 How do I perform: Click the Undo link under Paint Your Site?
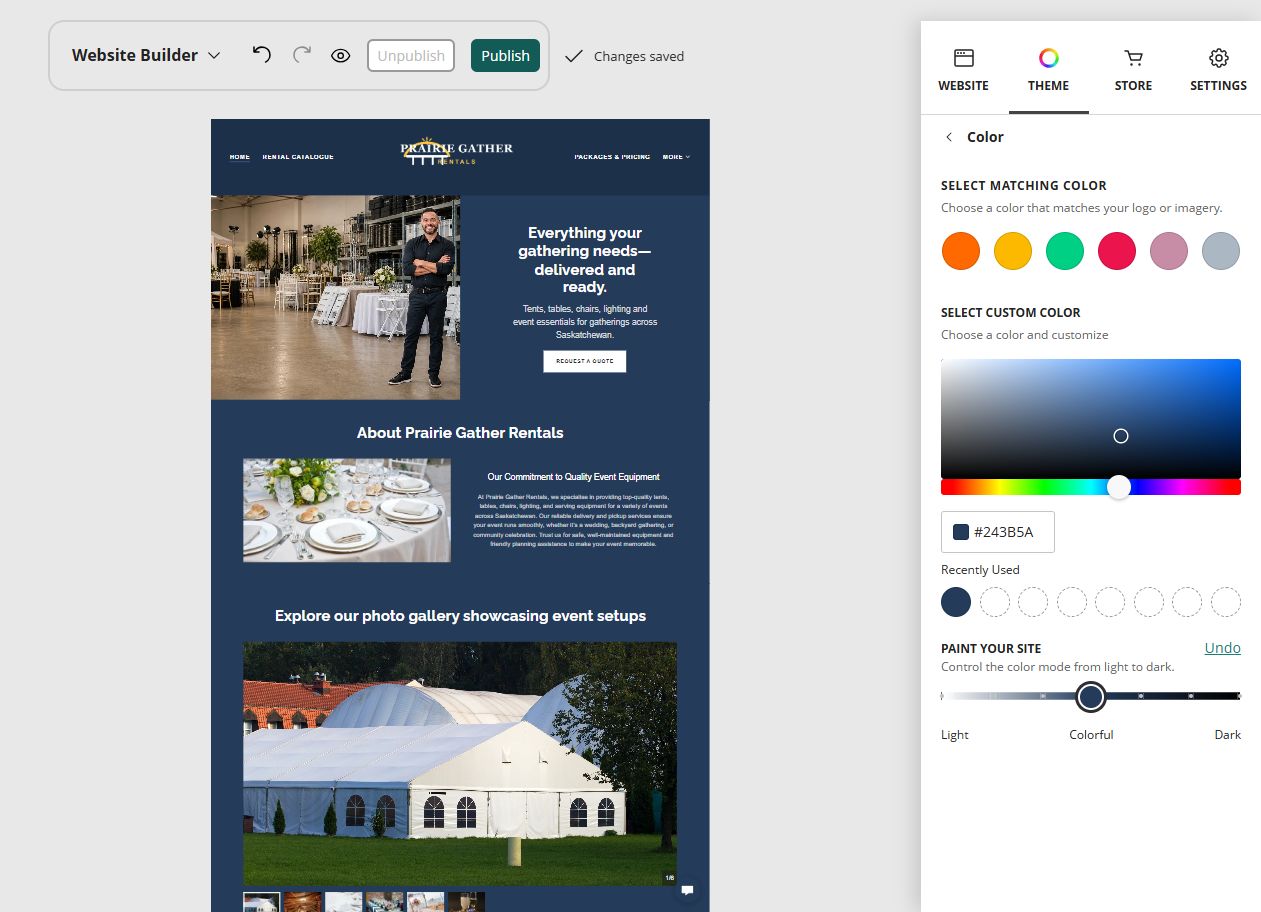click(1222, 648)
